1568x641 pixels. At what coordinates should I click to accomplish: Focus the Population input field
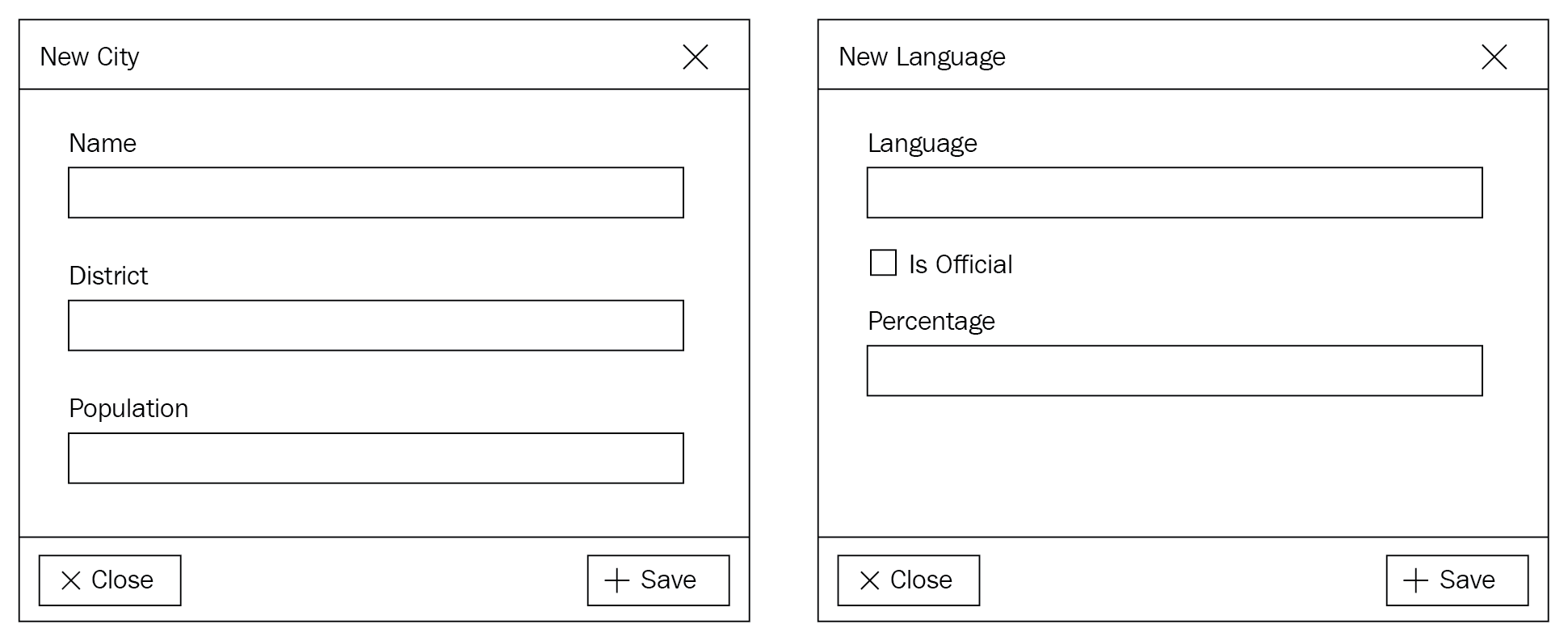(x=376, y=458)
